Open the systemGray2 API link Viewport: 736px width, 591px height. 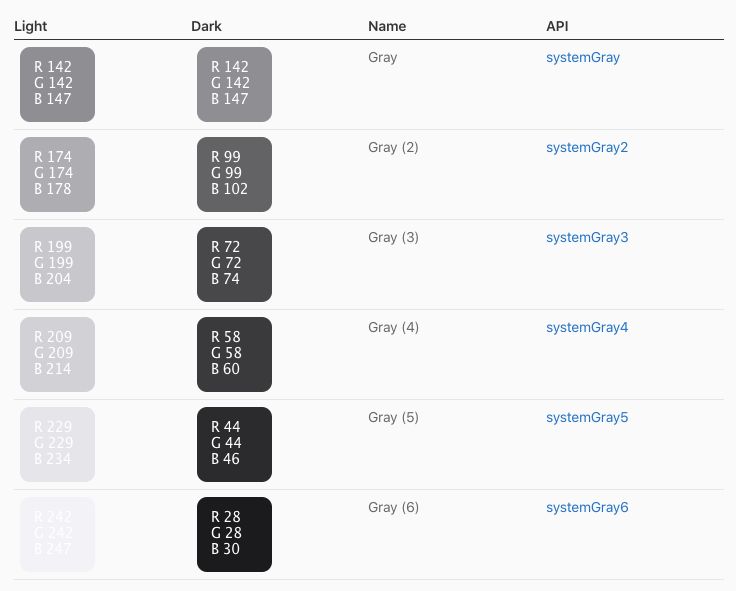point(587,148)
